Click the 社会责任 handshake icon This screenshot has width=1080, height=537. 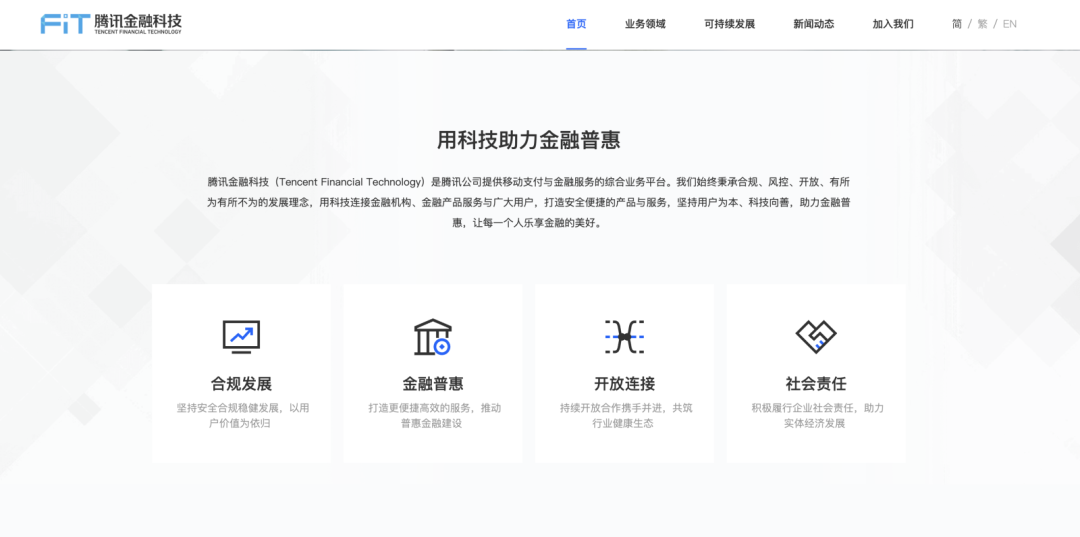tap(816, 337)
